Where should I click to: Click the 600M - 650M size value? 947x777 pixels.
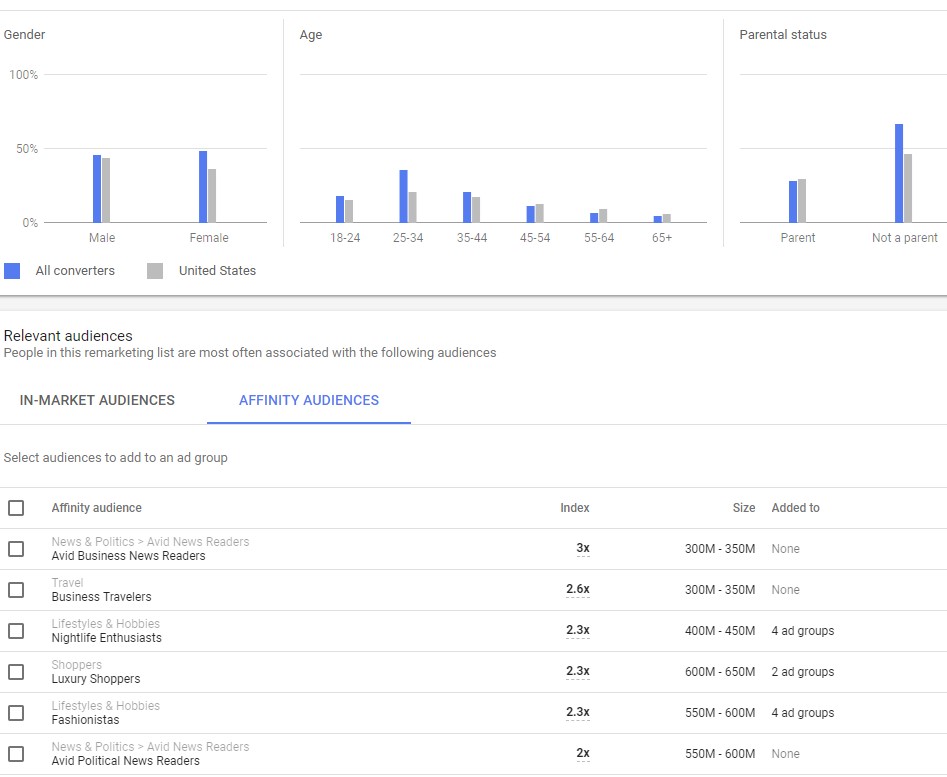(x=720, y=672)
